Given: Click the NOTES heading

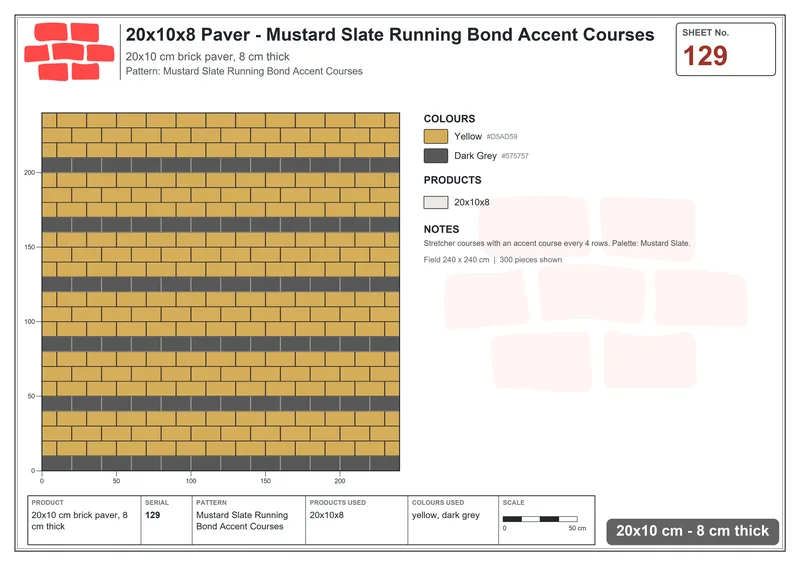Looking at the screenshot, I should tap(441, 229).
